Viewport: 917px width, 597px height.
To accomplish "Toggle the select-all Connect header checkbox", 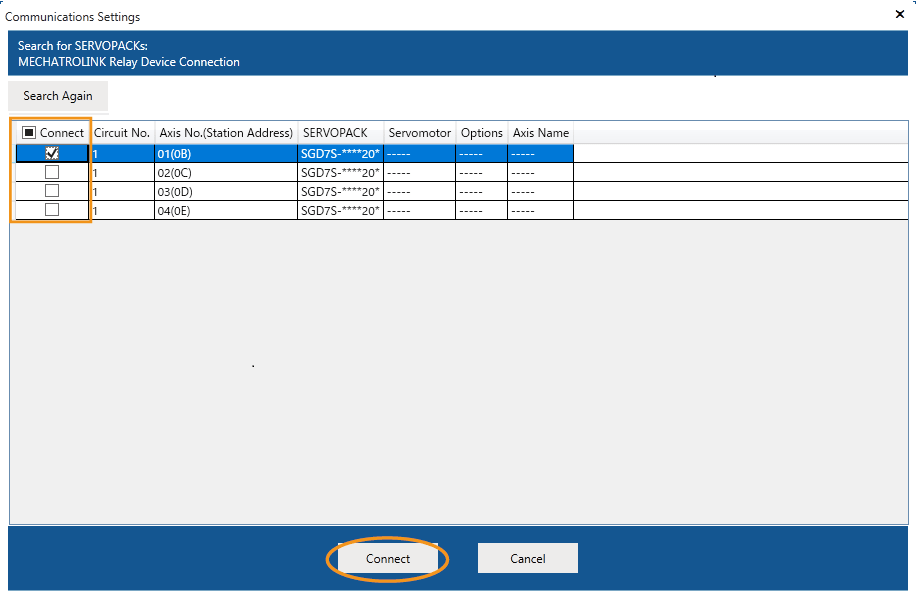I will 29,133.
